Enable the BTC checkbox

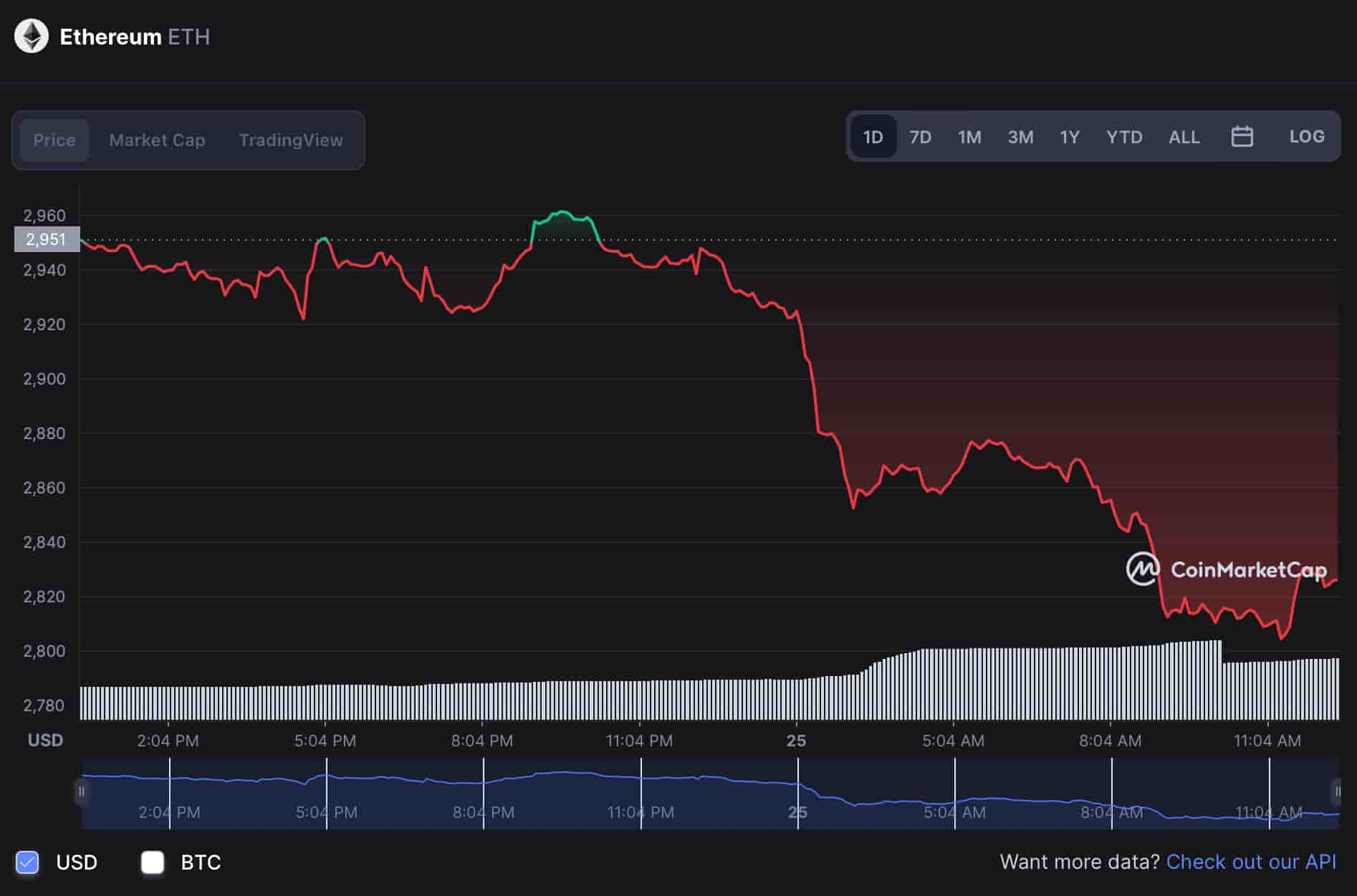point(153,862)
